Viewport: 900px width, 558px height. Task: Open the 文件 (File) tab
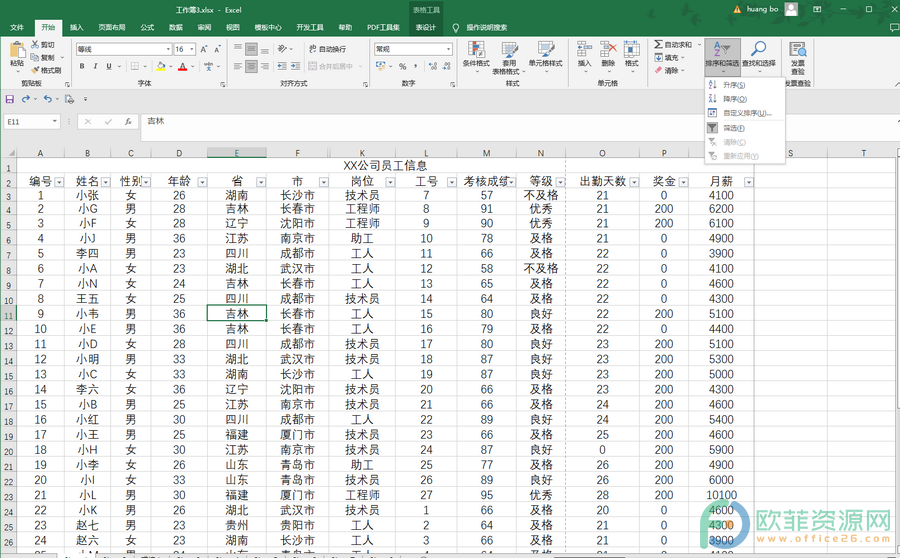coord(17,28)
